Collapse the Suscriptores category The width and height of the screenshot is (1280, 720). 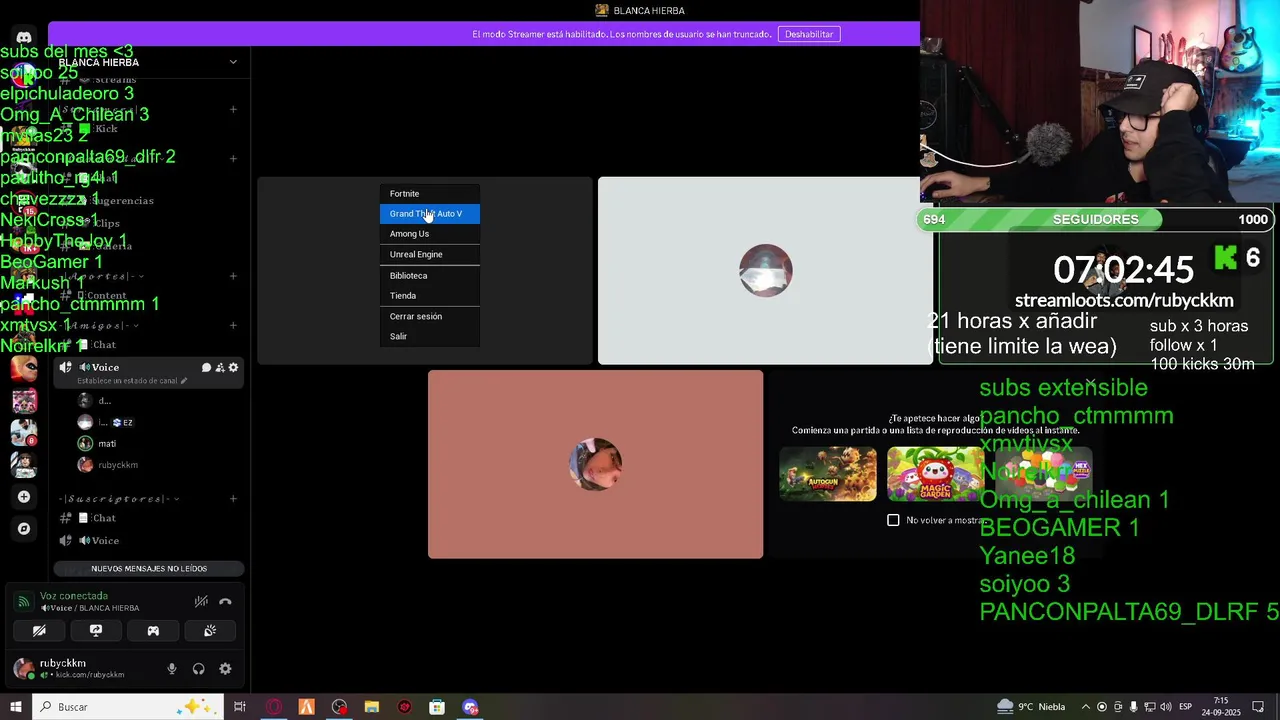(x=120, y=498)
